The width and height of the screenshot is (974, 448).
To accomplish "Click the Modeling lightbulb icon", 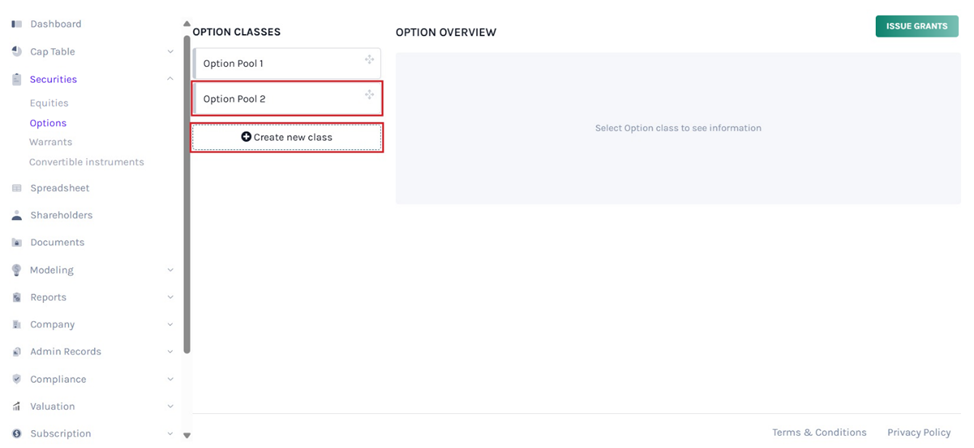I will tap(17, 270).
